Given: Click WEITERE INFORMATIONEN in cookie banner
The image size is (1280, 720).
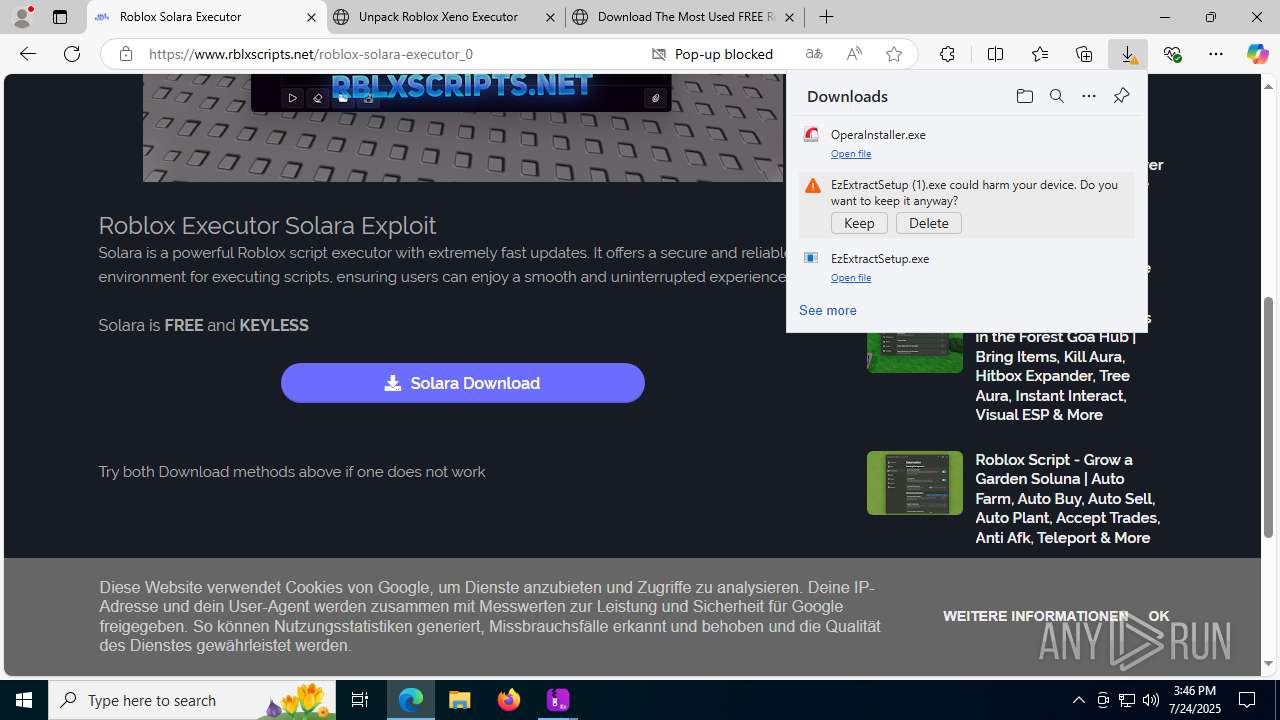Looking at the screenshot, I should click(1035, 616).
